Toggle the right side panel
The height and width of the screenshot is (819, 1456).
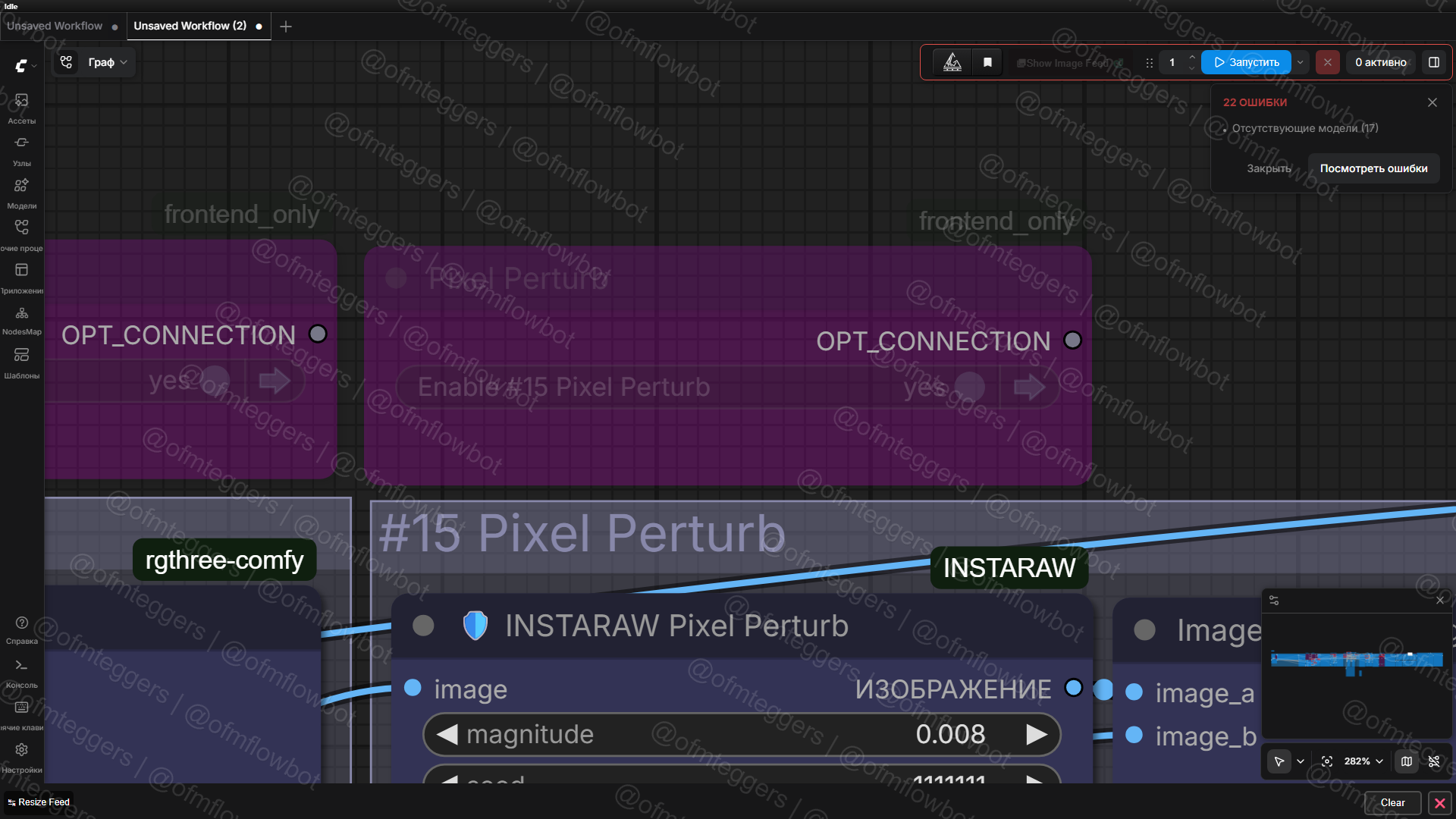[x=1434, y=62]
